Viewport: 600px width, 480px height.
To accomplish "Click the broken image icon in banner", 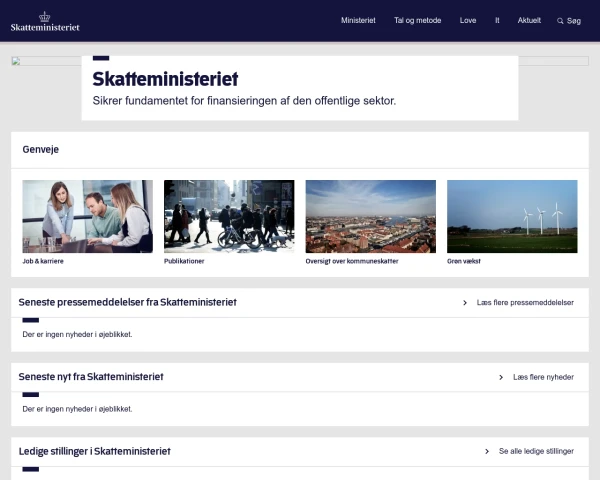I will tap(16, 61).
